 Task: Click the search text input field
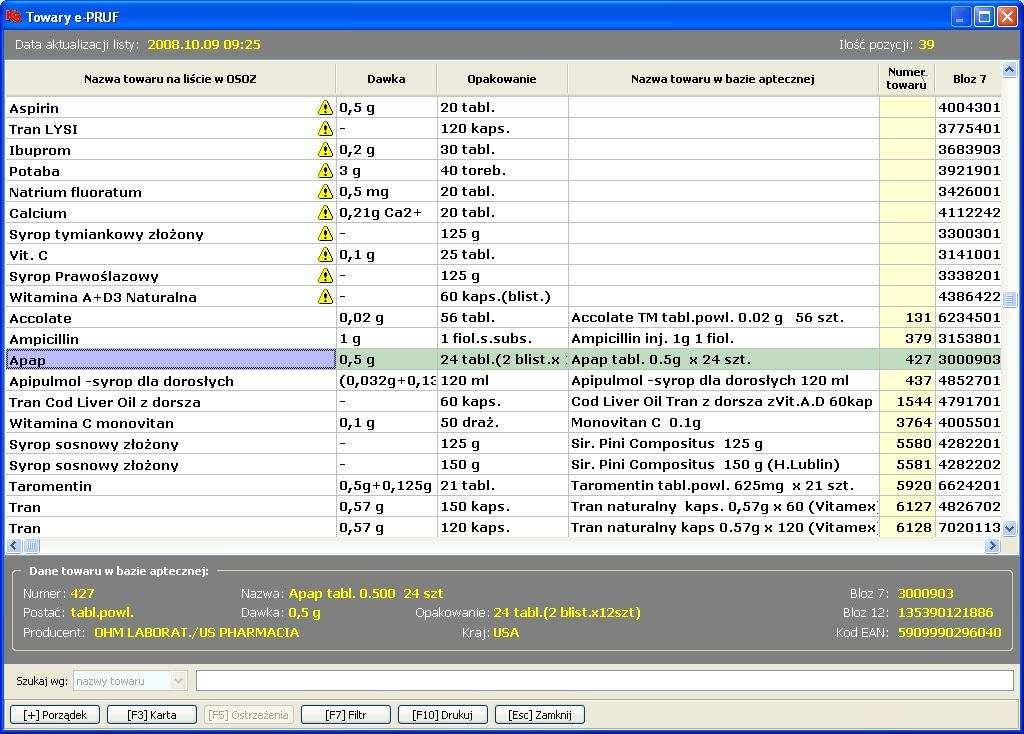click(x=605, y=680)
